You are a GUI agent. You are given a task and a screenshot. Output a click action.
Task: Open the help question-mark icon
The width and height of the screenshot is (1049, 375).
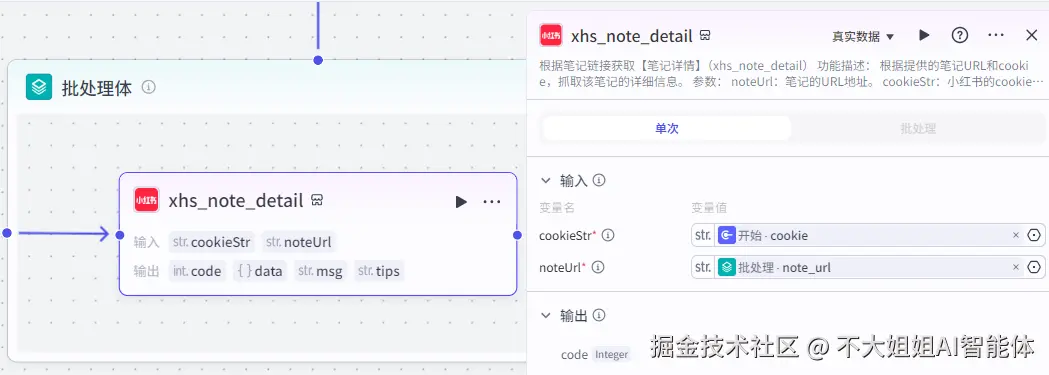960,35
